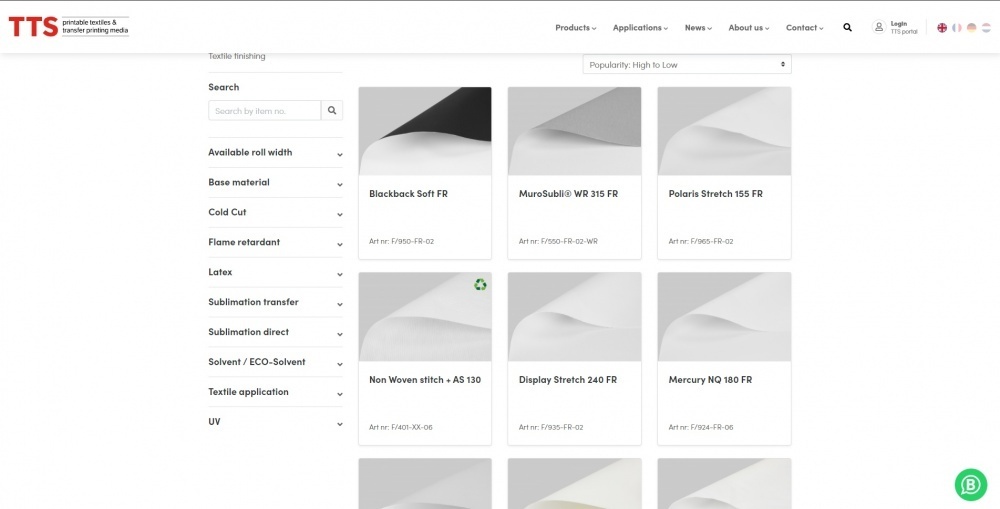1000x509 pixels.
Task: Click the Mercury NQ 180 FR fabric thumbnail
Action: [724, 317]
